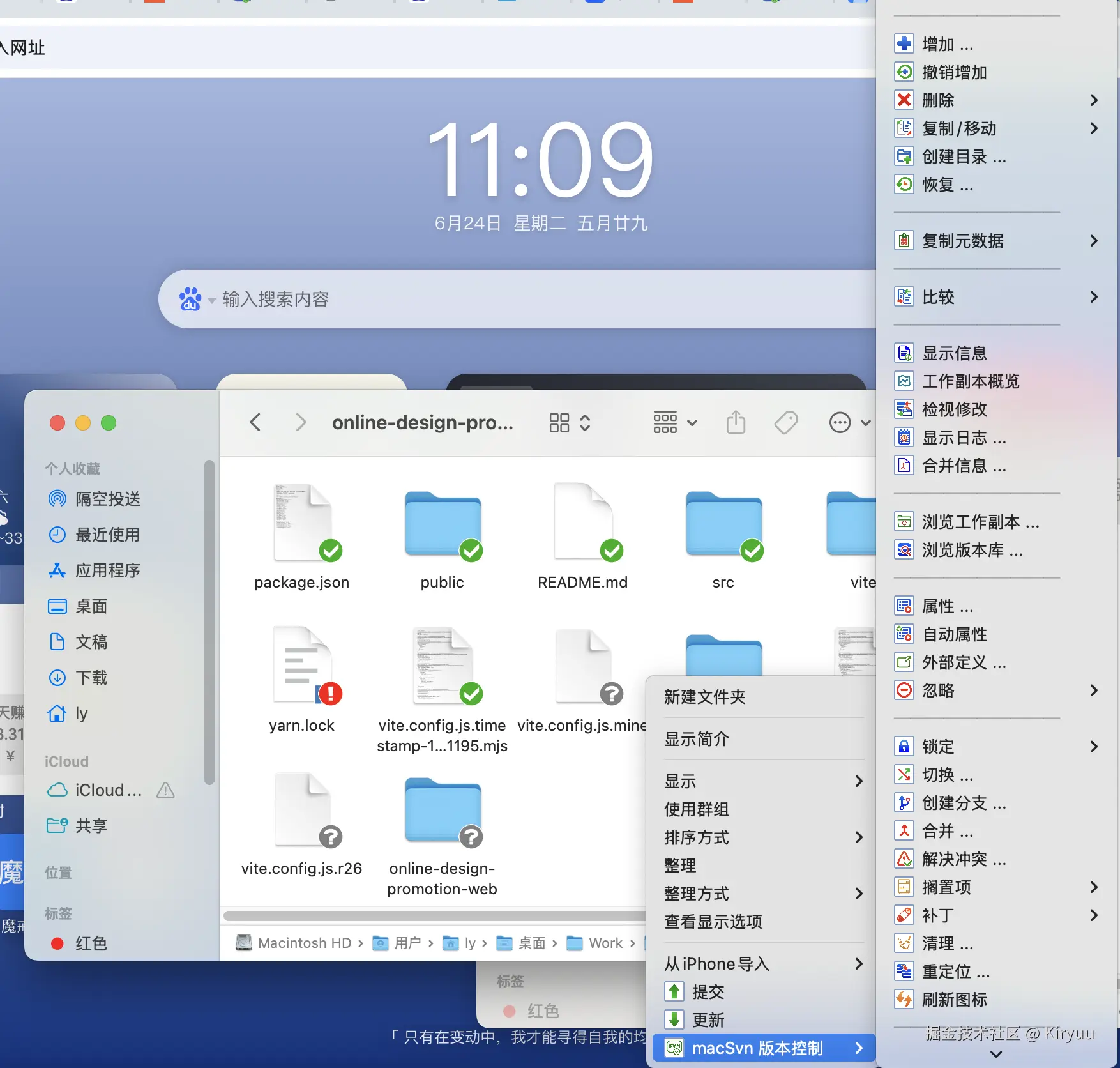Click the Create Directory (创建目录) icon
This screenshot has height=1068, width=1120.
pos(904,156)
